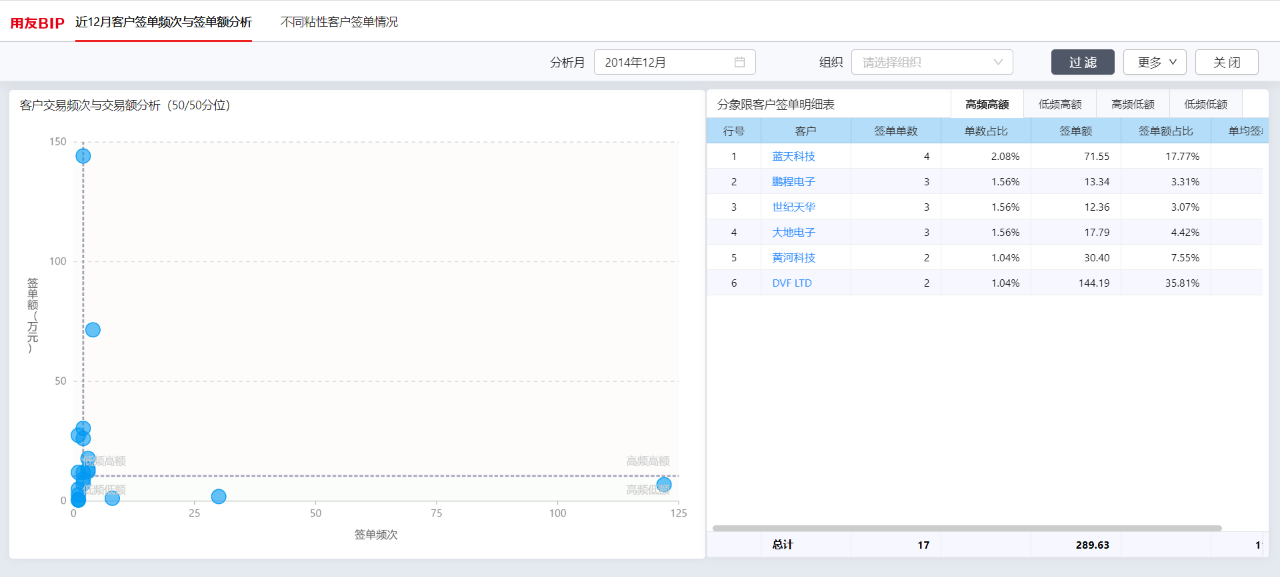Click the topmost bubble near 150 on chart
Screen dimensions: 1280x577
(83, 156)
